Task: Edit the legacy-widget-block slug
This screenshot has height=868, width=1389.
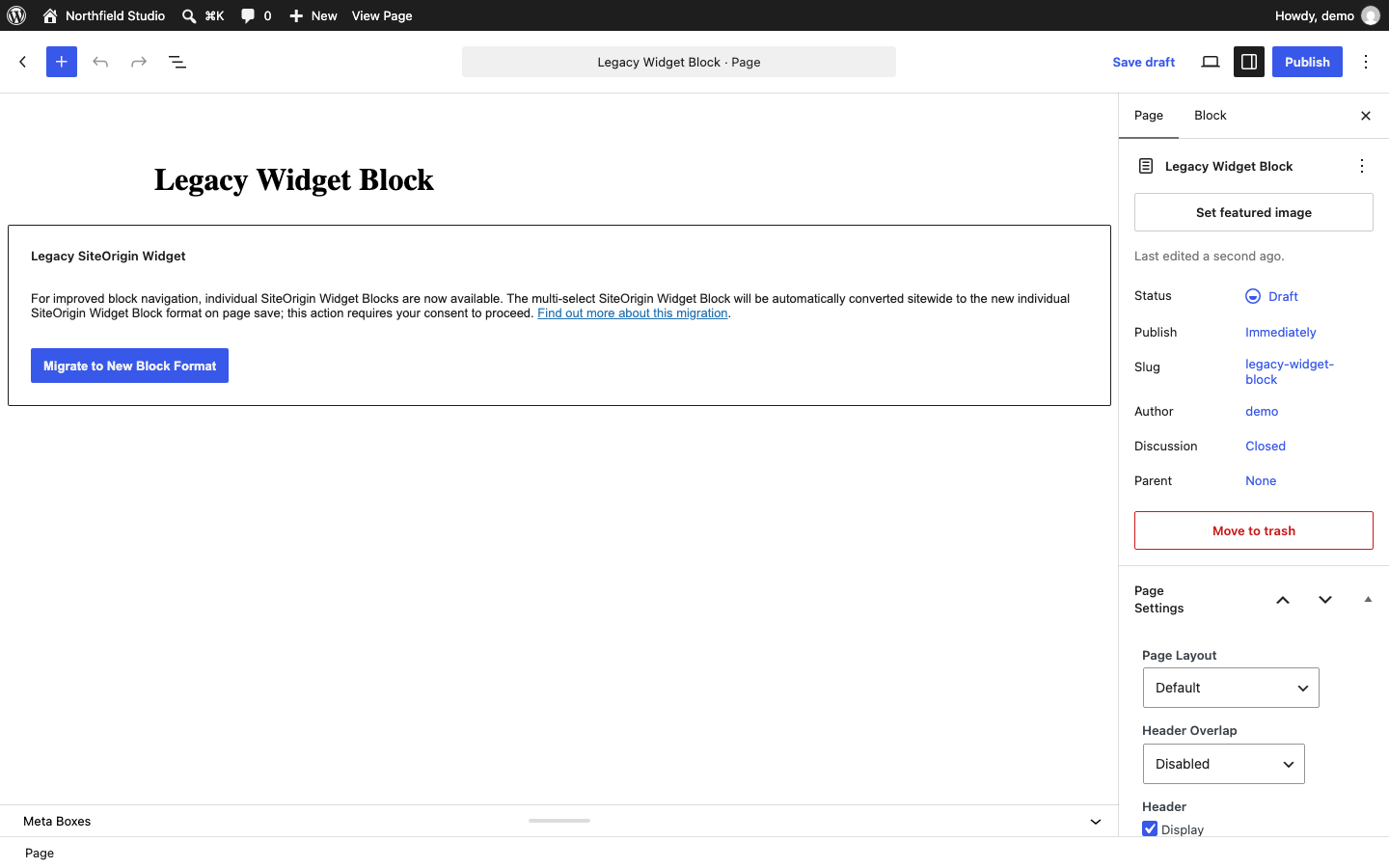Action: (x=1290, y=371)
